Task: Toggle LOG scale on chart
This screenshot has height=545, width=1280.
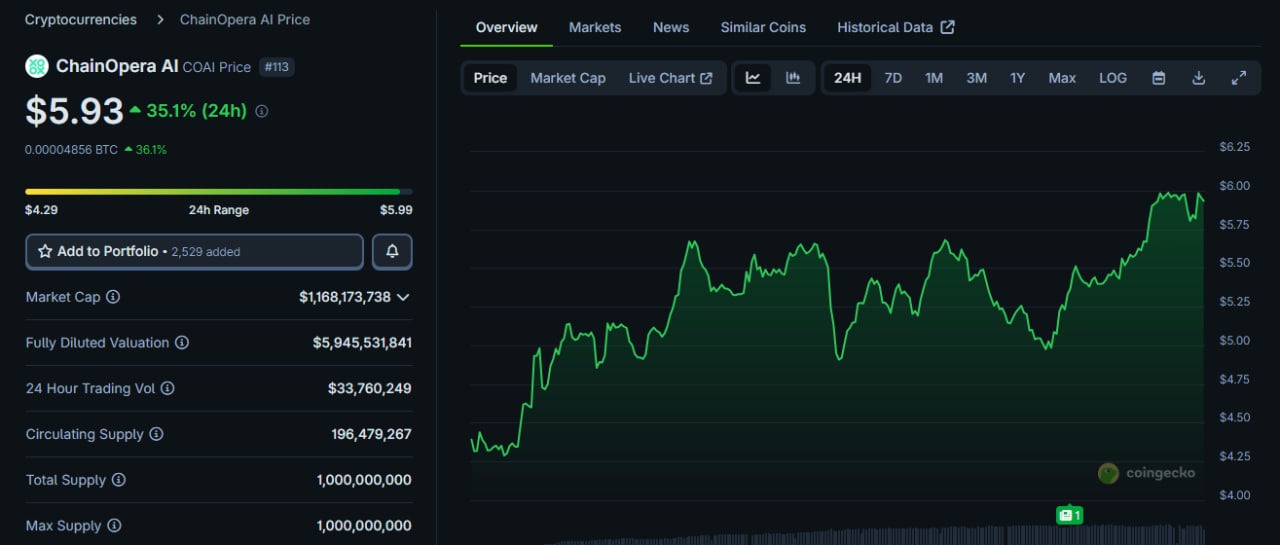Action: (x=1112, y=78)
